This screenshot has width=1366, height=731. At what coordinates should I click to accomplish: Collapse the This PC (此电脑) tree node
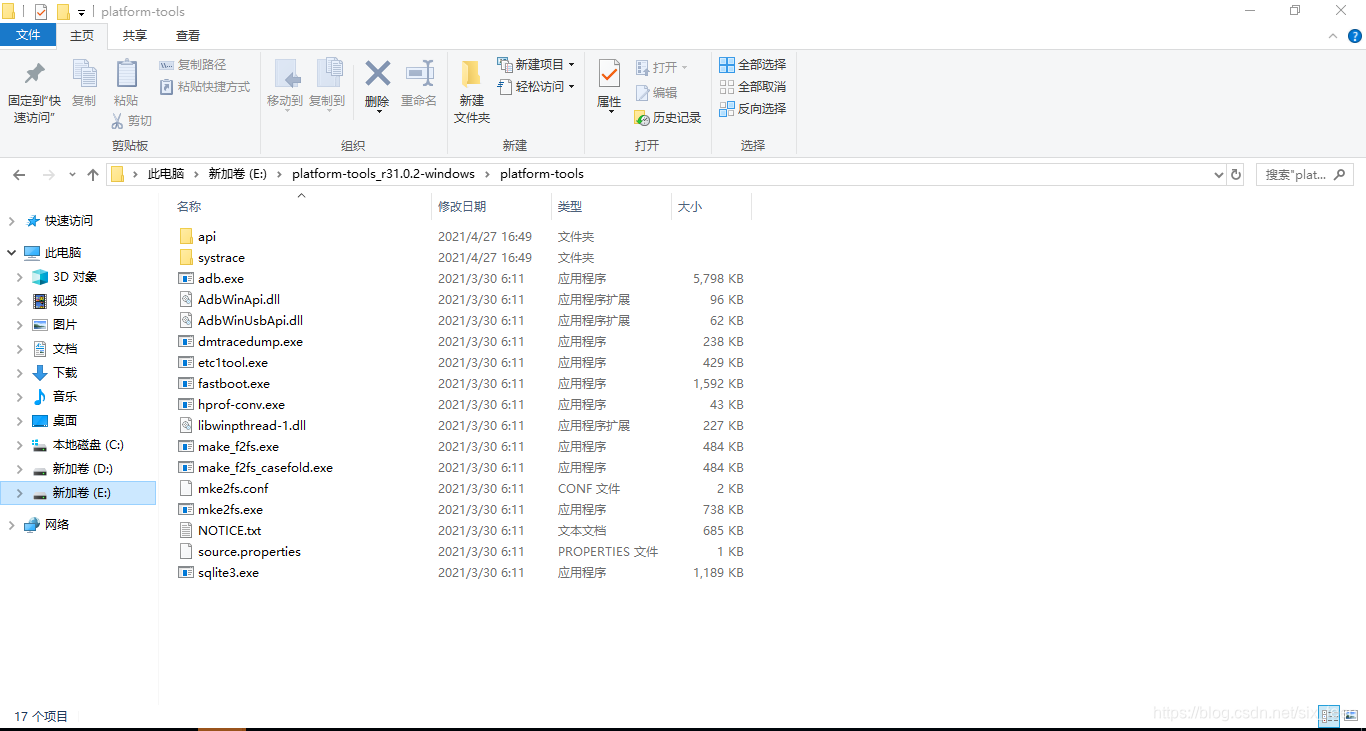tap(11, 253)
